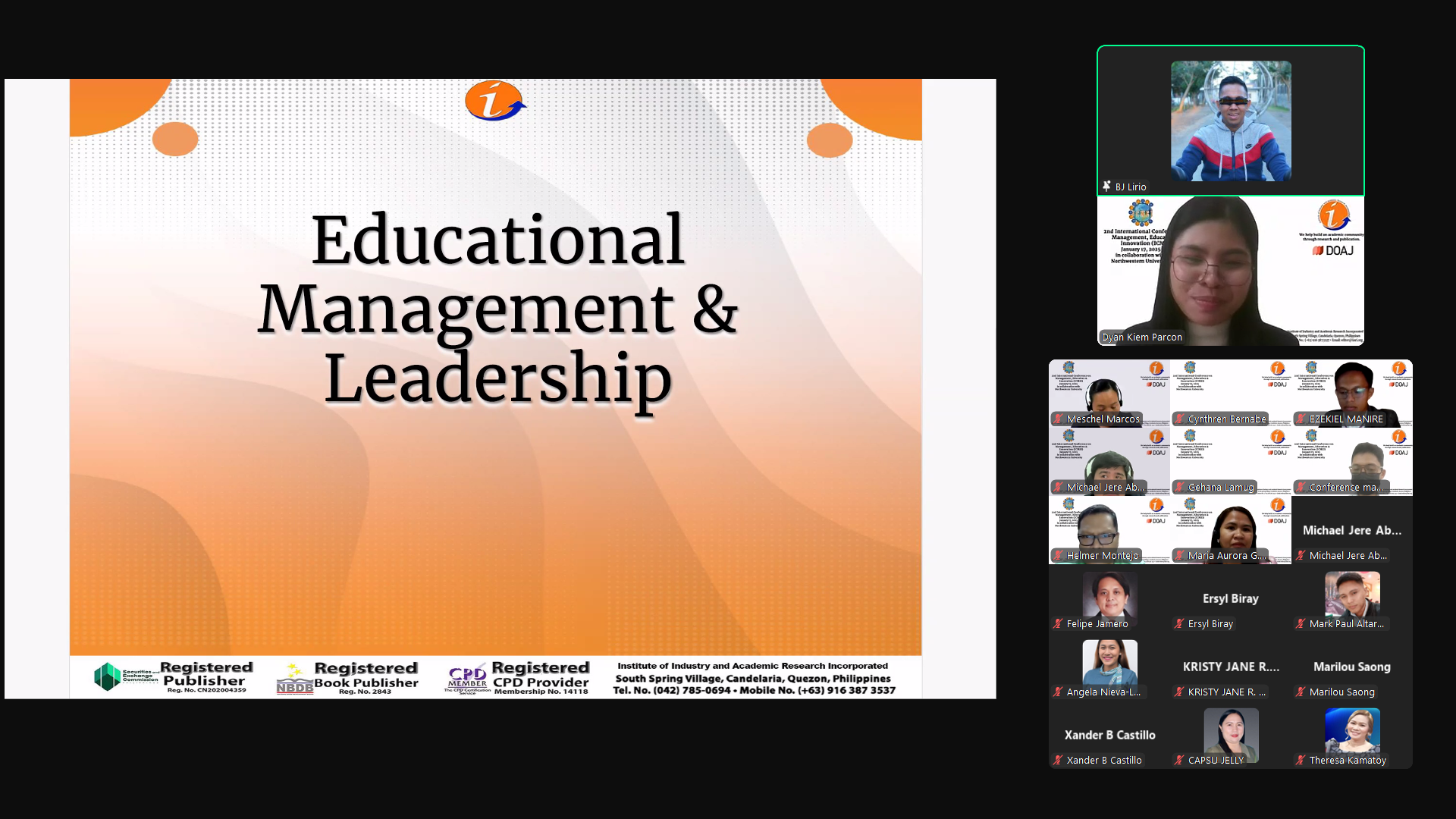
Task: Click EZEKIEL MANIRE's muted microphone icon
Action: point(1301,419)
